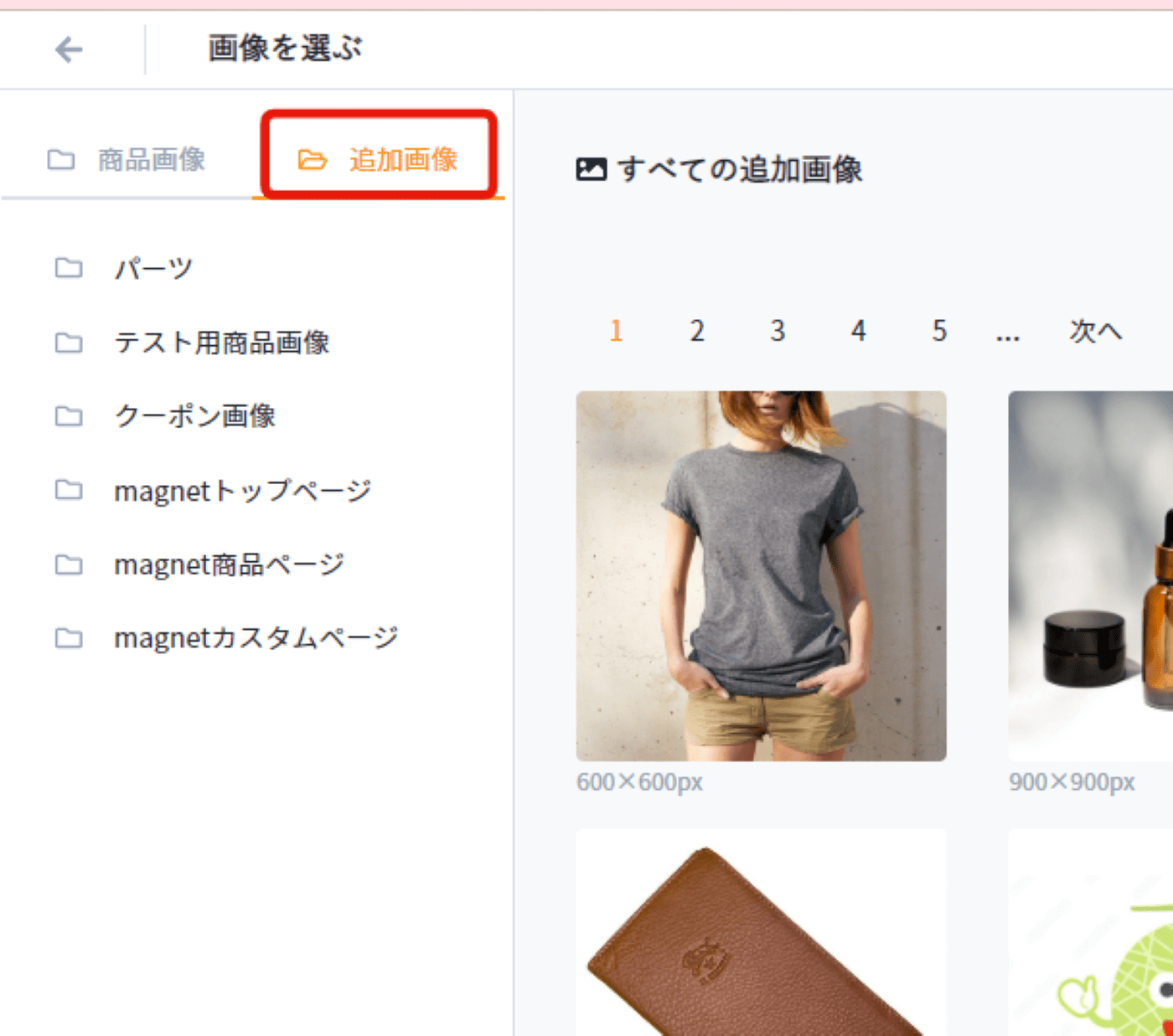Click the すべての追加画像 heading

[740, 169]
